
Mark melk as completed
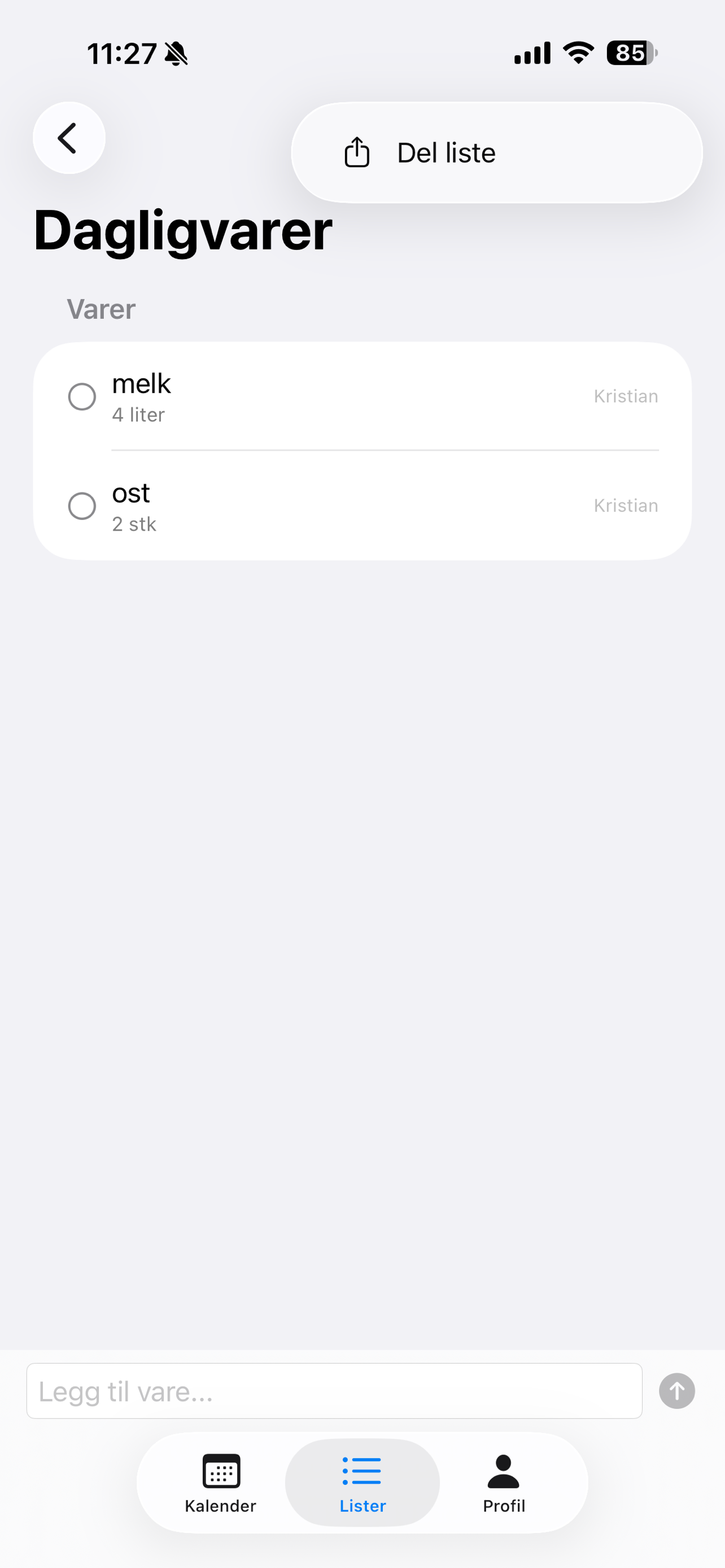[81, 397]
